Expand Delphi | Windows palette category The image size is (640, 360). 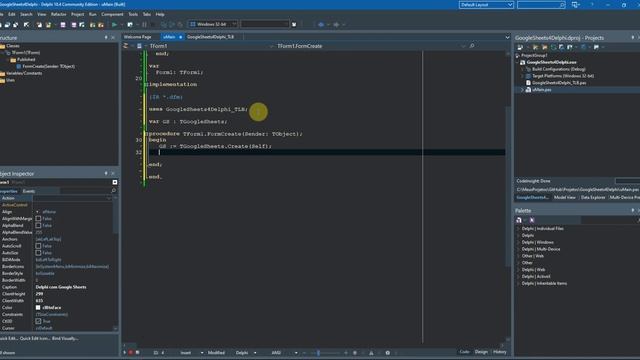pyautogui.click(x=518, y=242)
